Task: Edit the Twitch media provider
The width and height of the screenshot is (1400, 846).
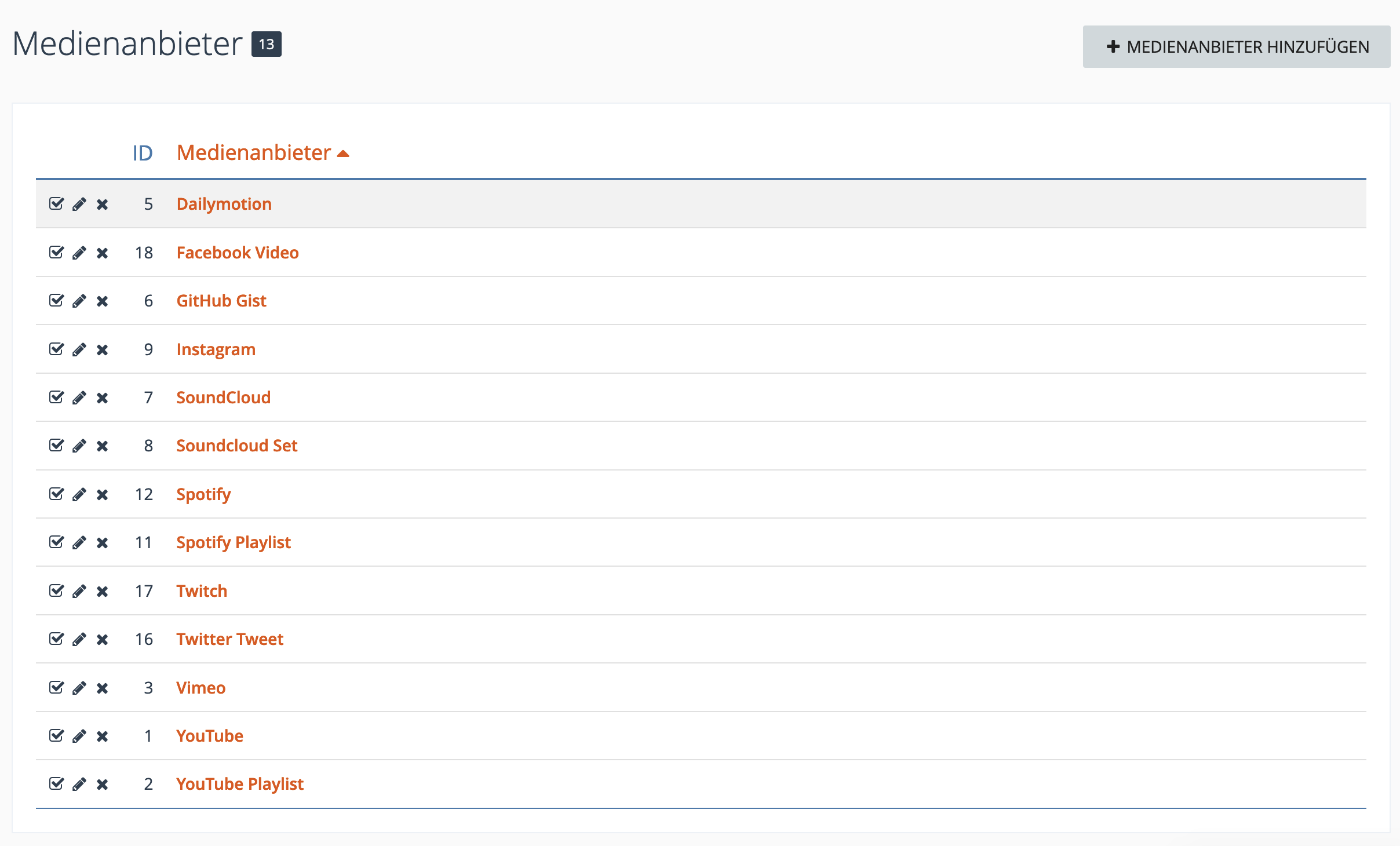Action: tap(79, 591)
